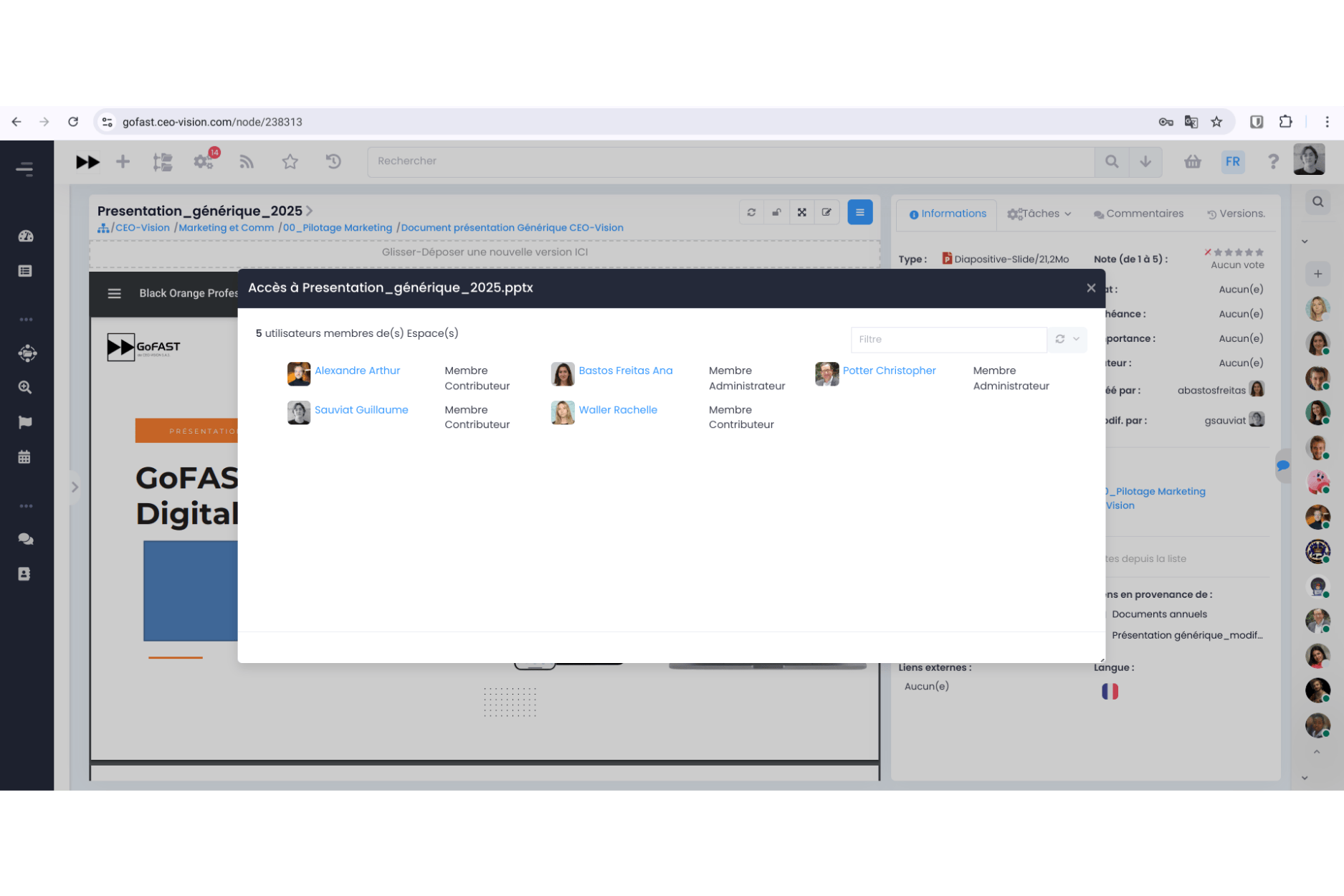Toggle the document lock icon

pos(776,212)
